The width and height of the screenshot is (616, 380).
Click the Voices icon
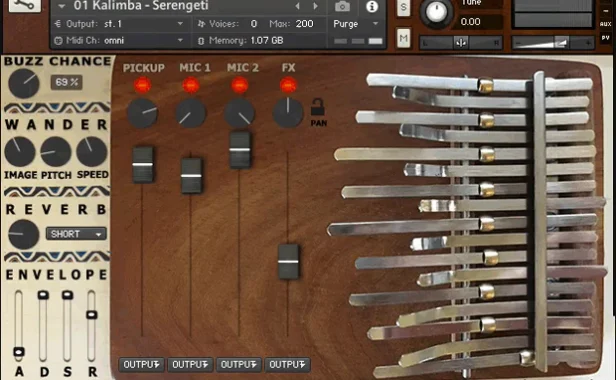pyautogui.click(x=201, y=24)
